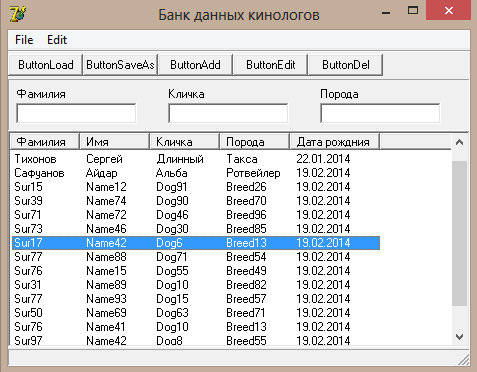Click the name cell Сергей
This screenshot has height=372, width=477.
coord(104,159)
